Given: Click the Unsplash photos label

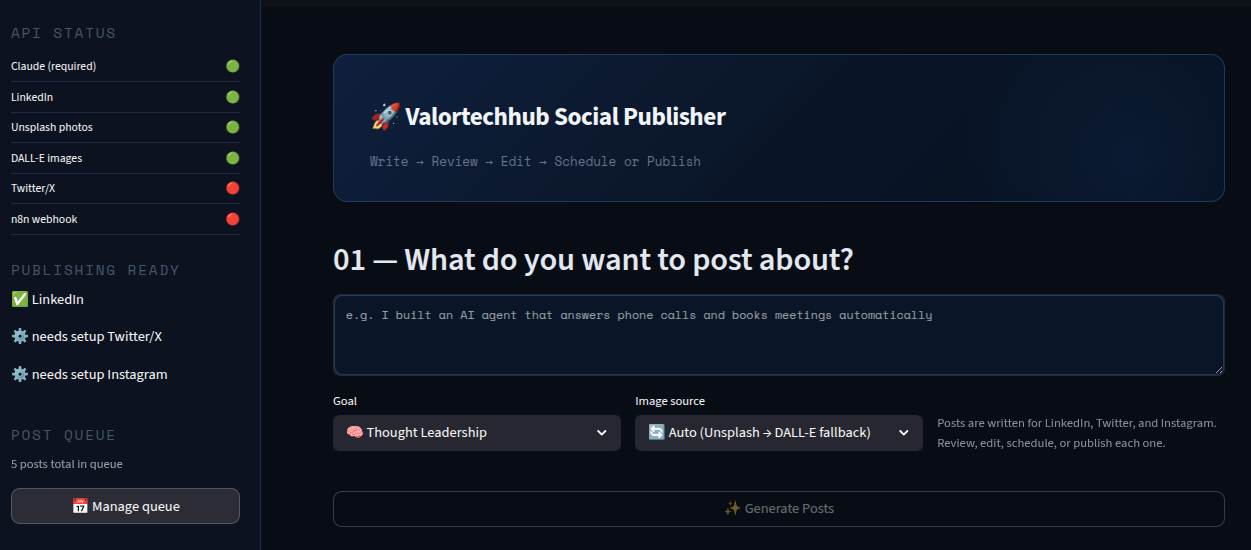Looking at the screenshot, I should 52,127.
